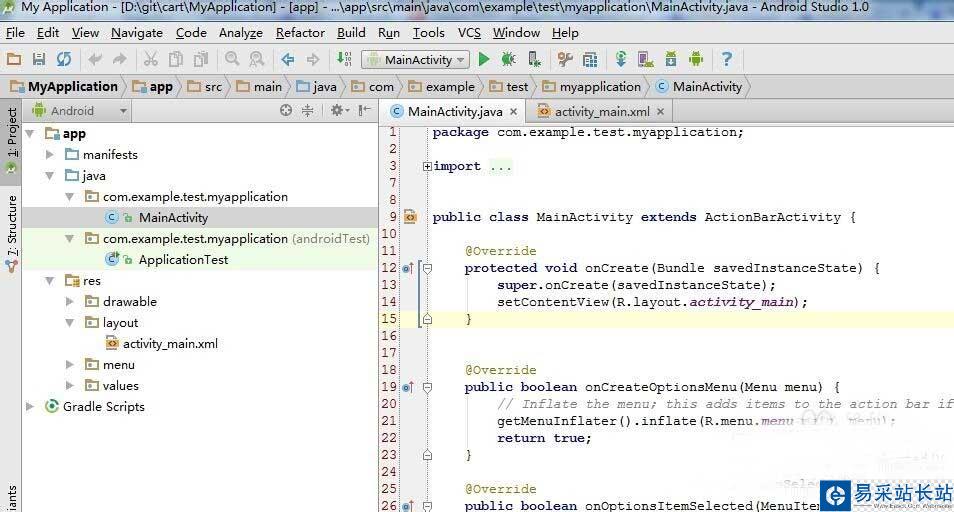Click the MyApplication breadcrumb
954x512 pixels.
tap(64, 86)
